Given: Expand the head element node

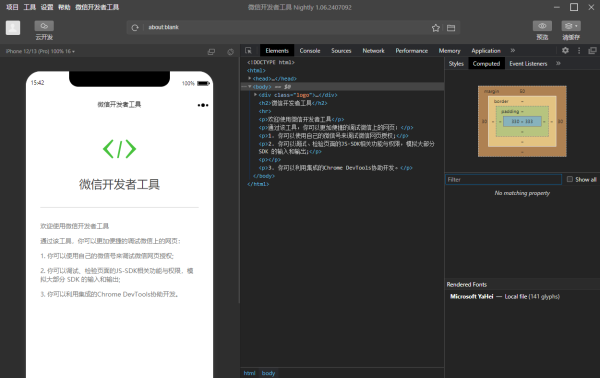Looking at the screenshot, I should tap(250, 78).
